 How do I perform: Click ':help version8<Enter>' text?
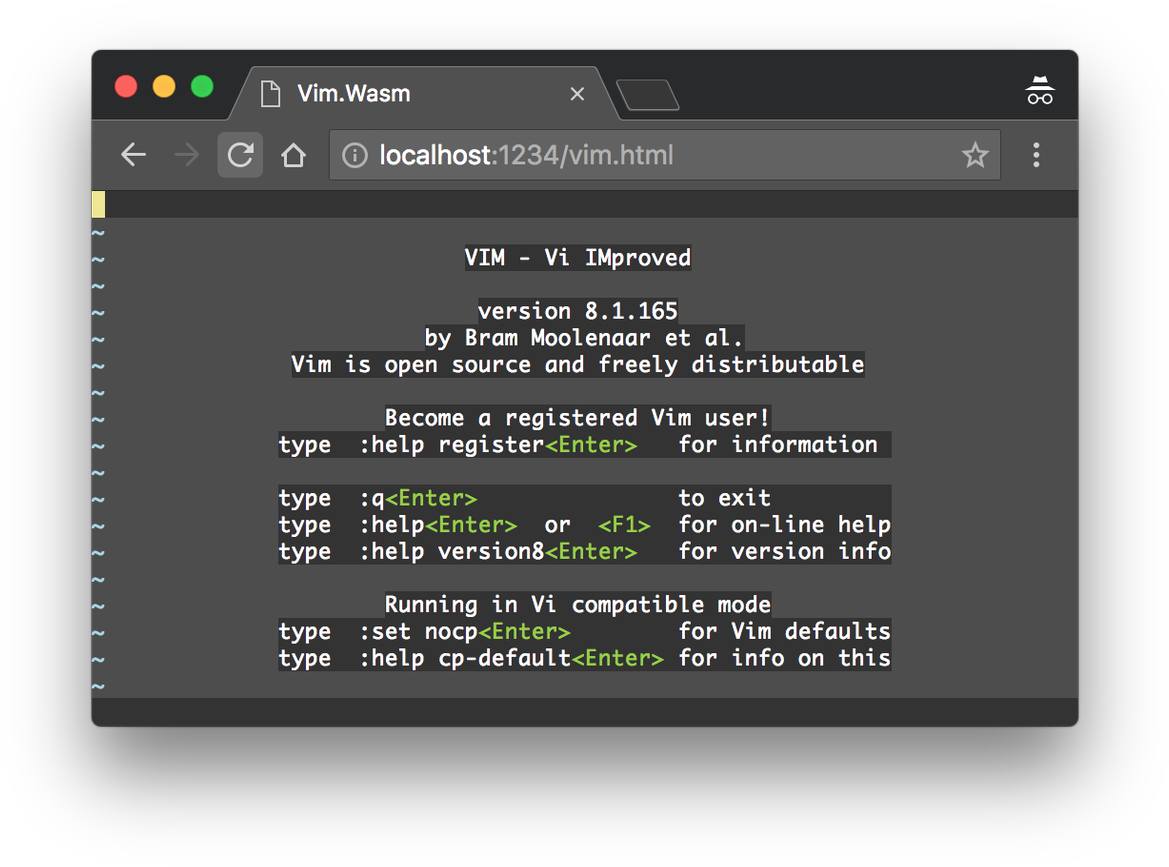pyautogui.click(x=499, y=552)
